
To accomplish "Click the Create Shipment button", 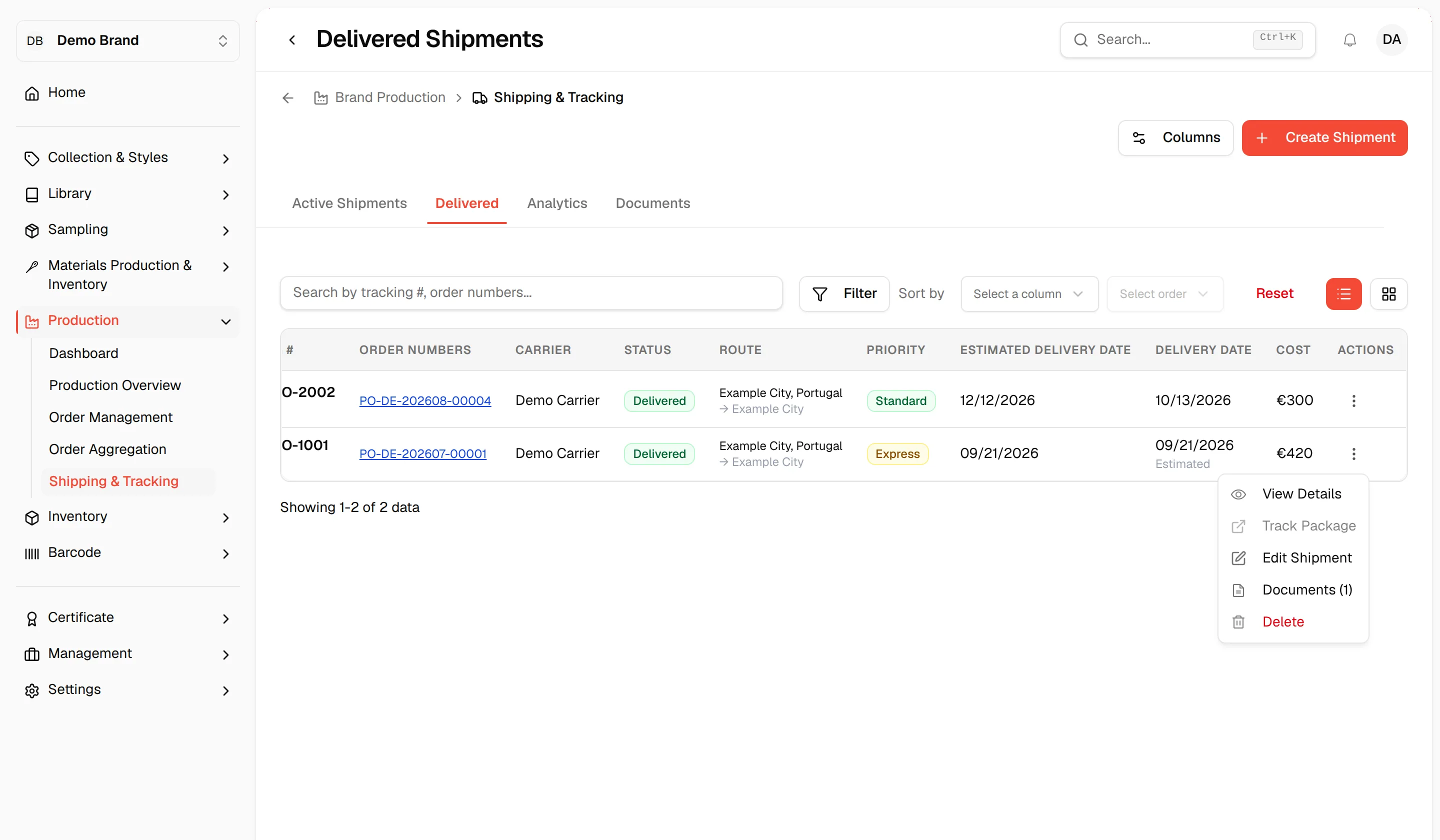I will [1324, 137].
